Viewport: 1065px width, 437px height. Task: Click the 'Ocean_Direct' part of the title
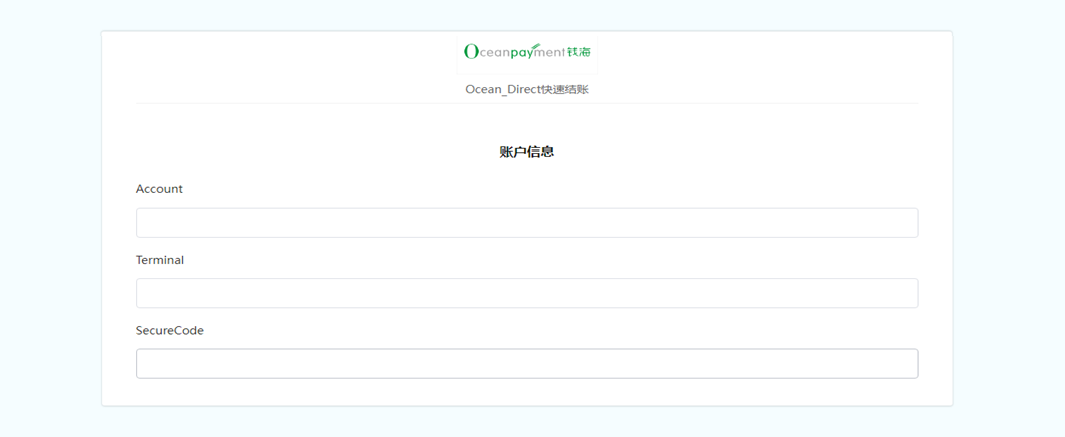coord(502,90)
